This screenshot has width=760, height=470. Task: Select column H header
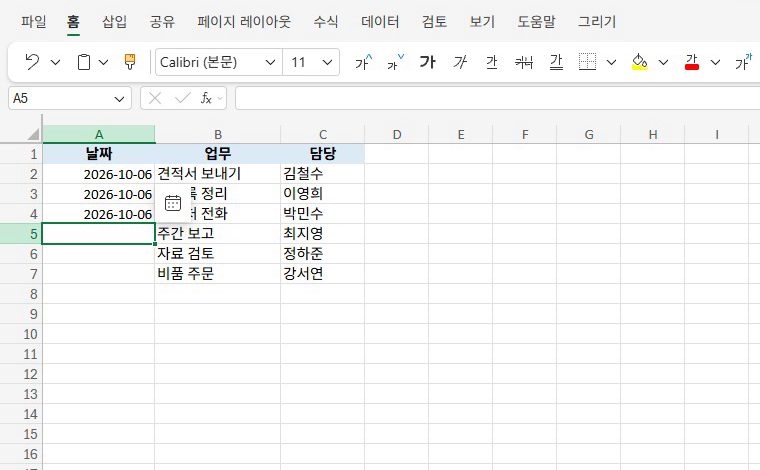[653, 134]
